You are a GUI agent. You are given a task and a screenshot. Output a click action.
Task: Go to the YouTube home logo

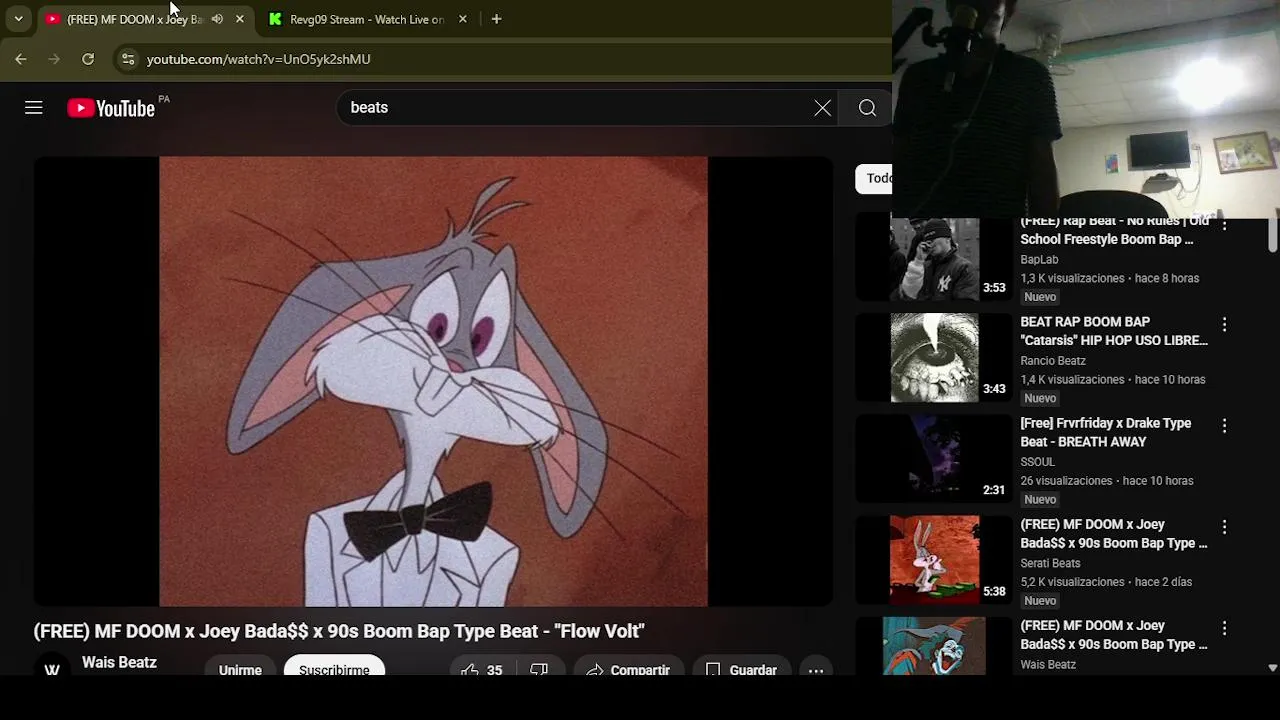[111, 108]
